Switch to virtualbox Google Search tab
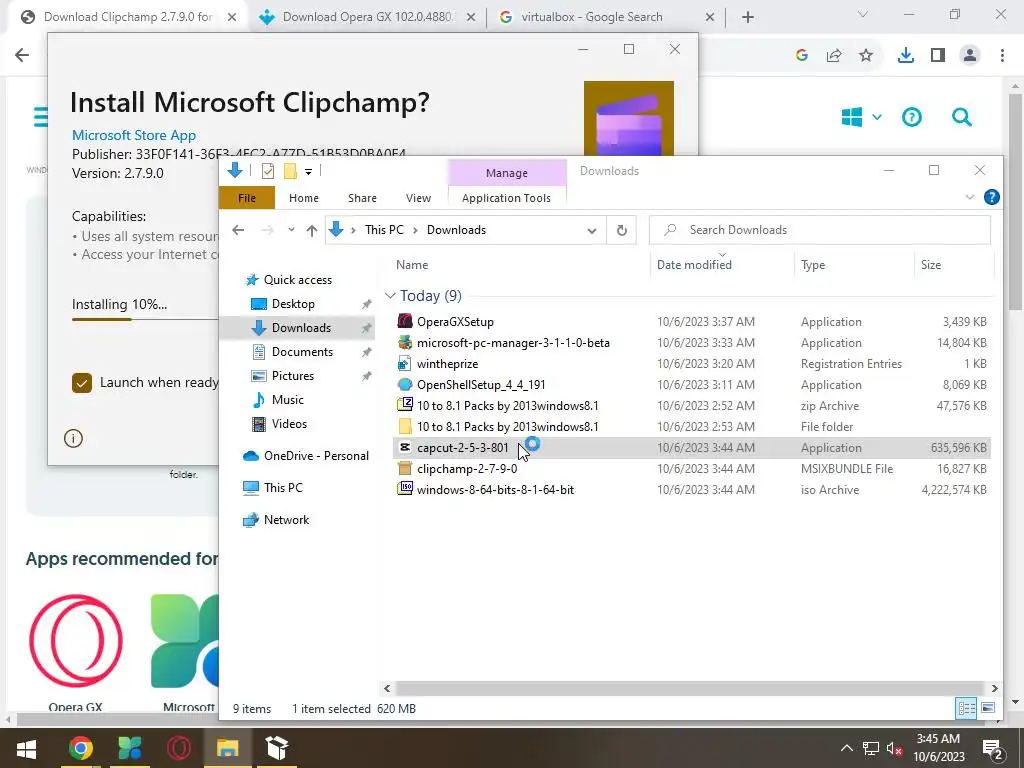Image resolution: width=1024 pixels, height=768 pixels. tap(605, 17)
